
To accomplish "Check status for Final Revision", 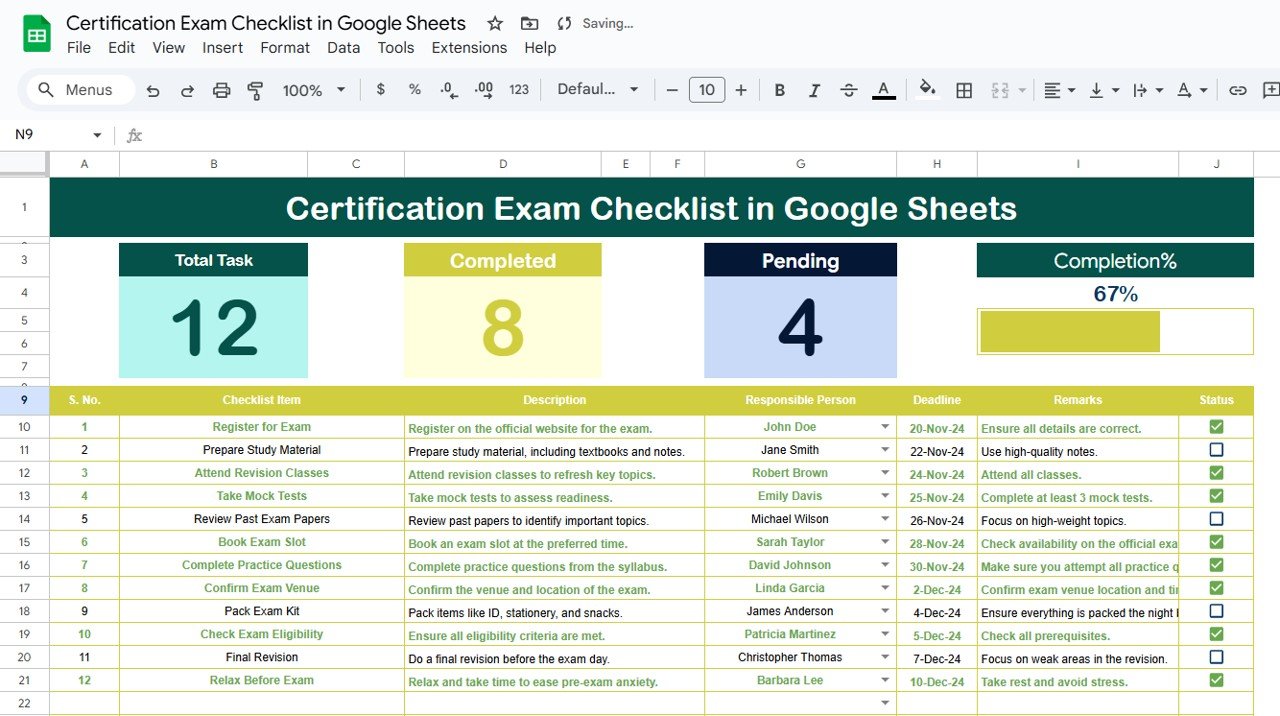I will [x=1216, y=657].
